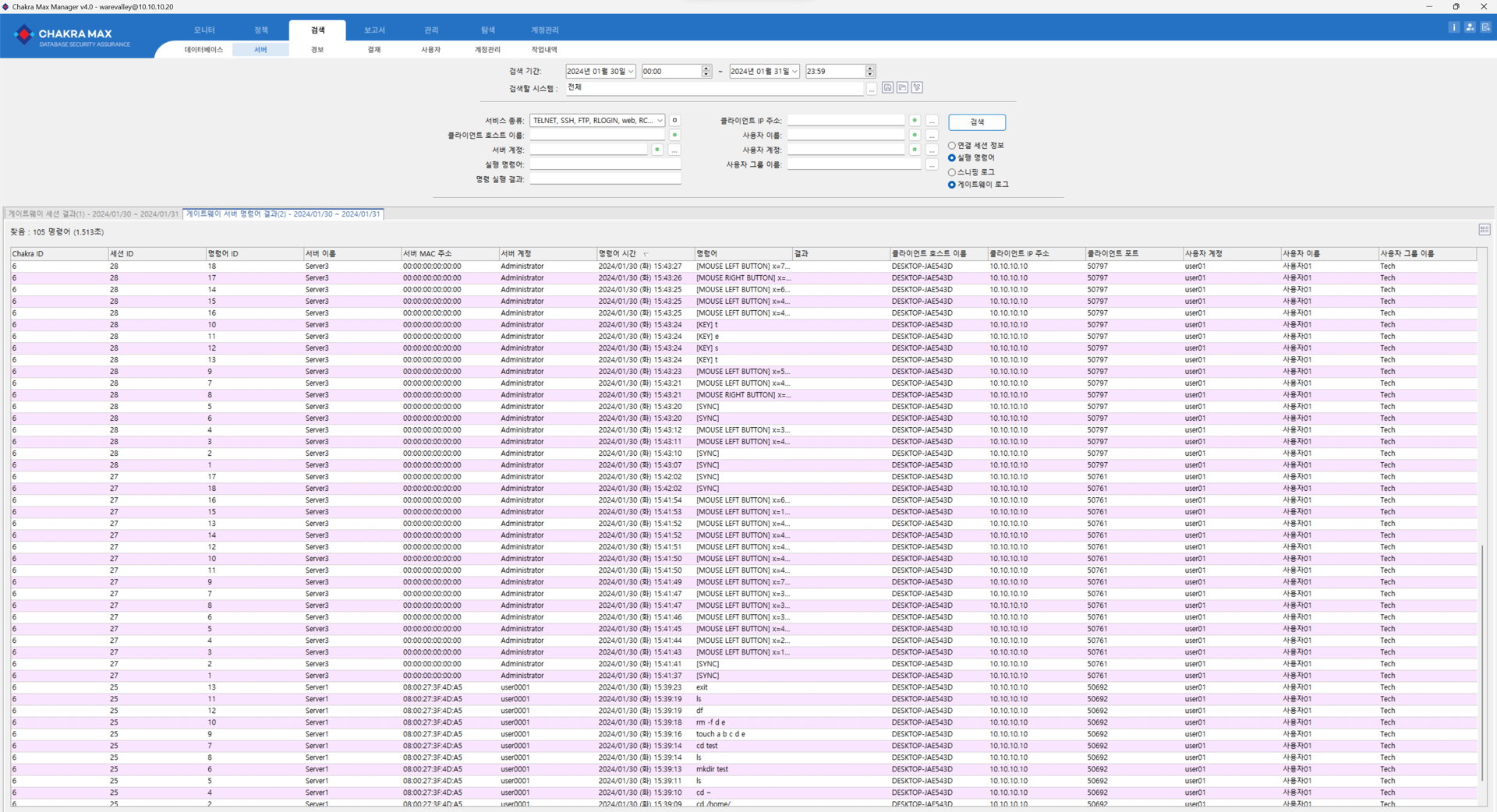This screenshot has width=1497, height=812.
Task: Switch to 경보 sub-tab
Action: coord(317,49)
